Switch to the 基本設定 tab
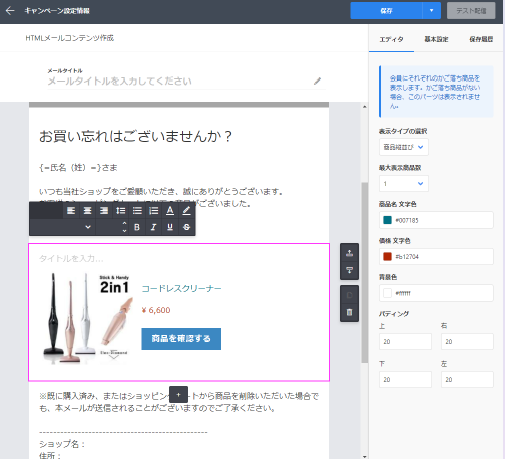The width and height of the screenshot is (505, 459). pyautogui.click(x=436, y=39)
